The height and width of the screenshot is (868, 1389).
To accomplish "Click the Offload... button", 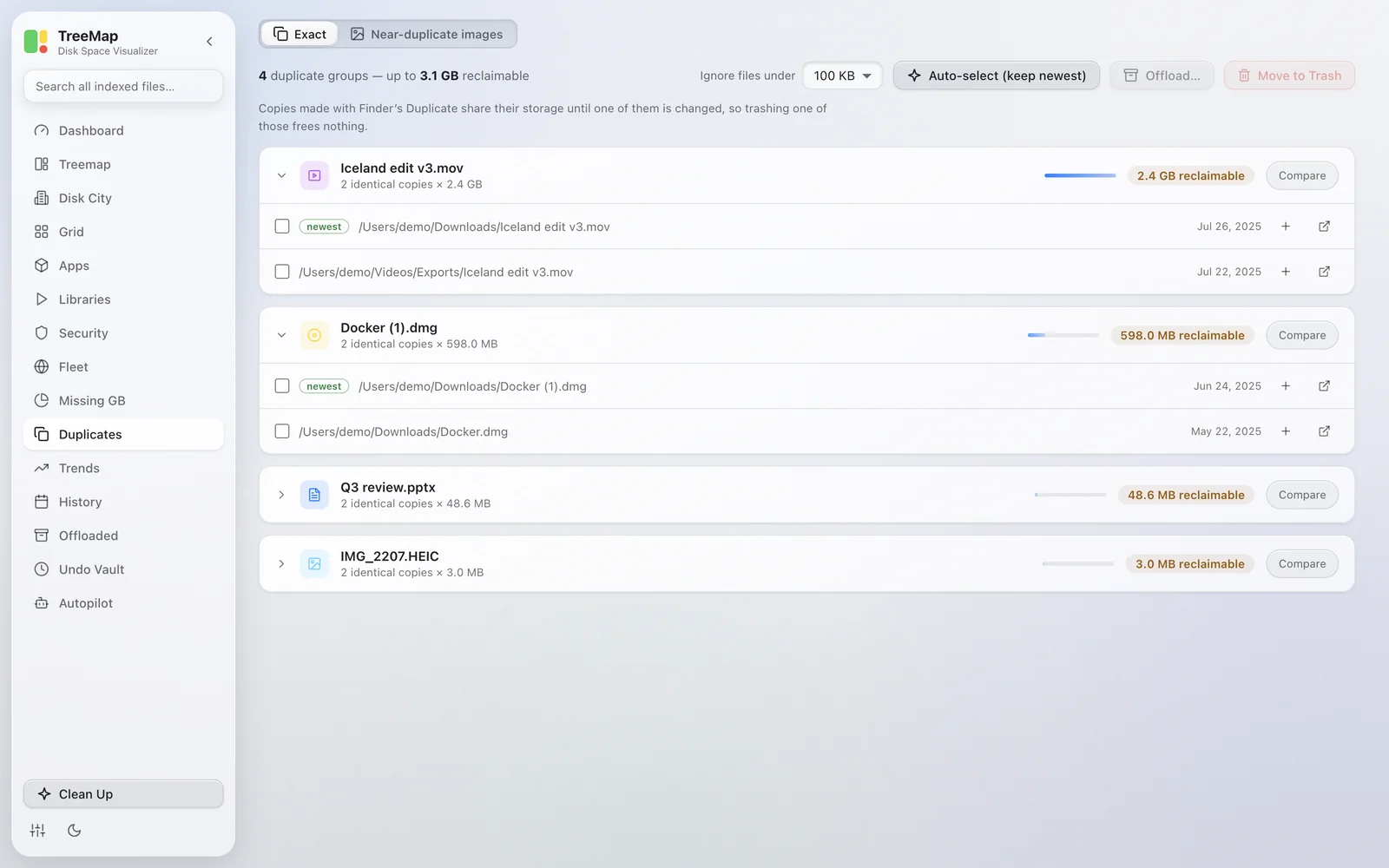I will (x=1162, y=76).
